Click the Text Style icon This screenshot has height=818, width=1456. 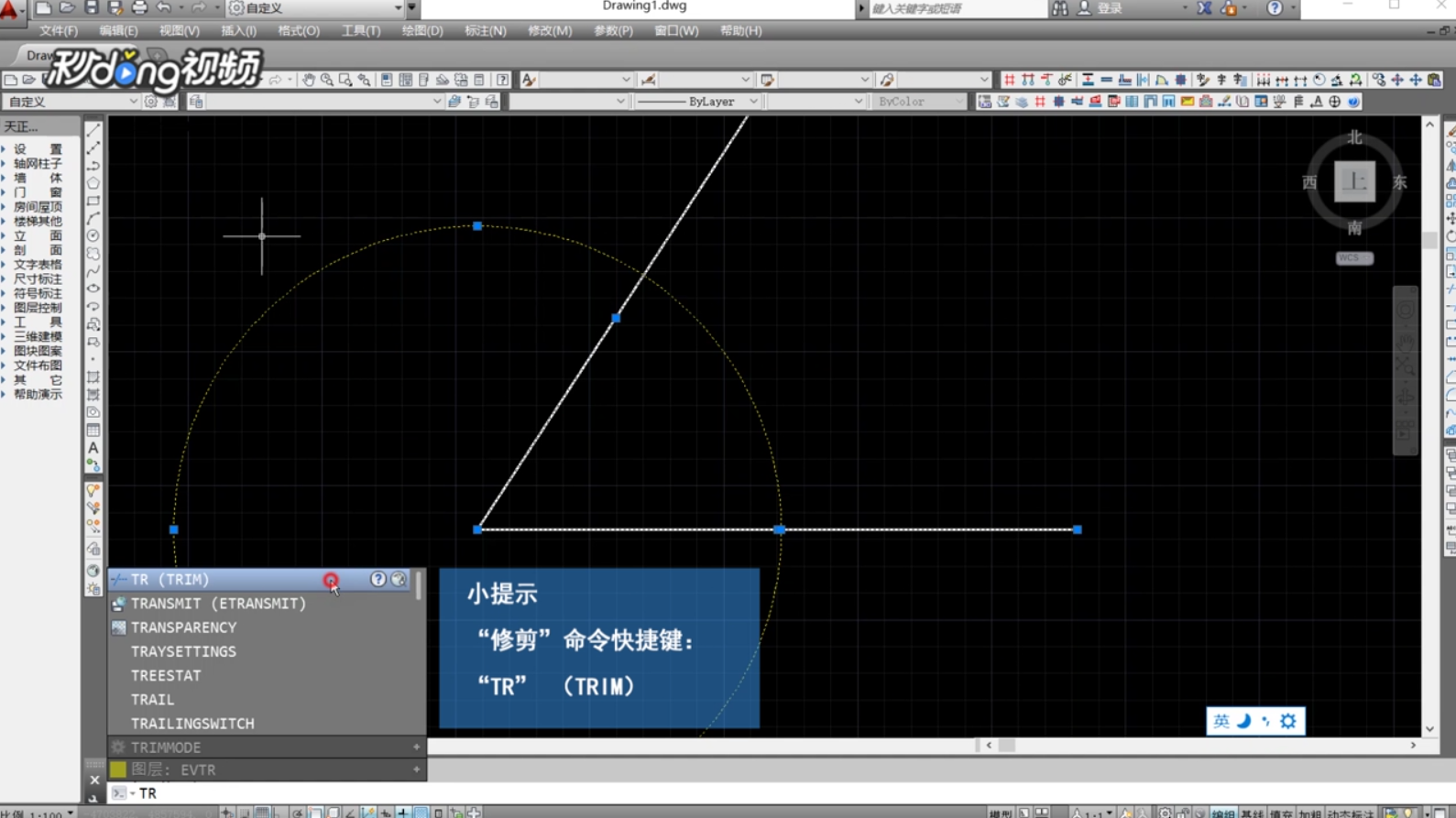tap(529, 80)
